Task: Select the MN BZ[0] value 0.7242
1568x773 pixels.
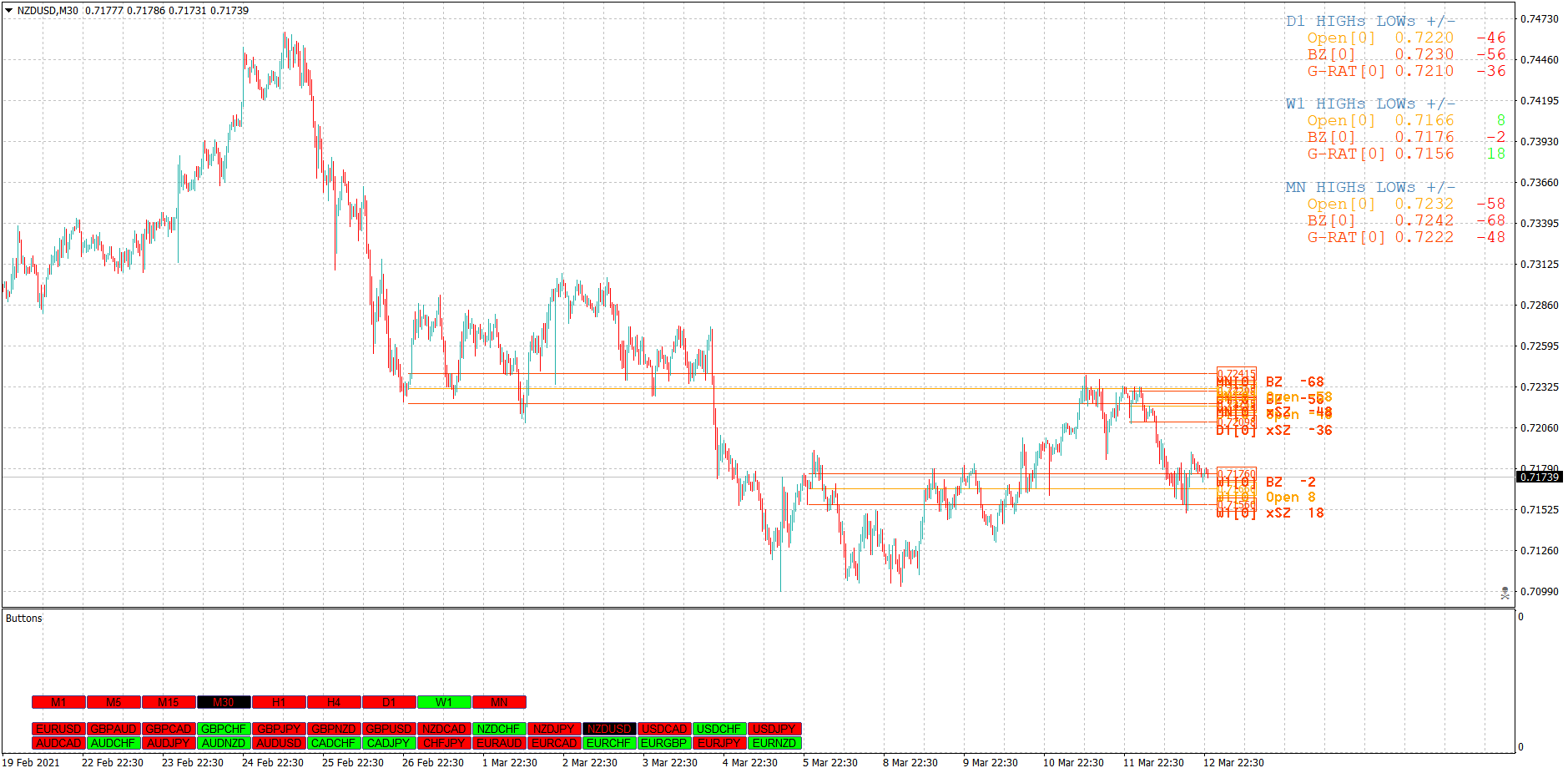Action: click(x=1424, y=220)
